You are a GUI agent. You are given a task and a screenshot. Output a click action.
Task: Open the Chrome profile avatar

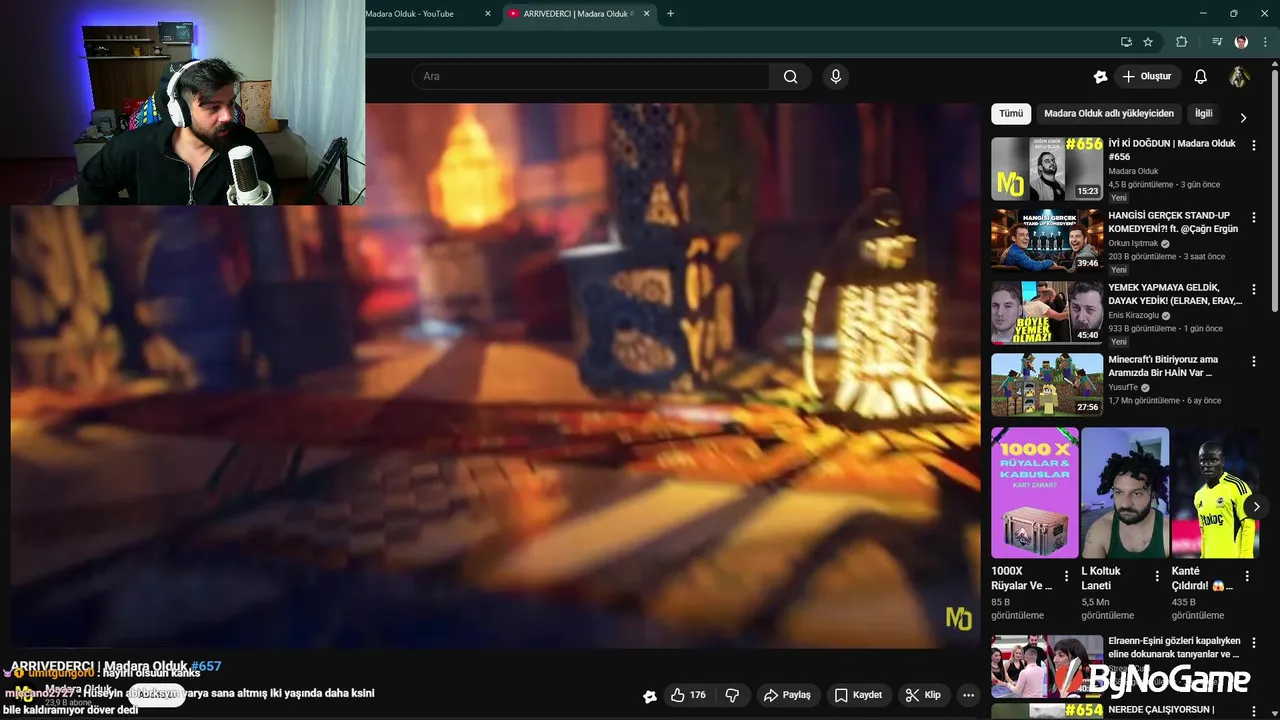(x=1241, y=42)
